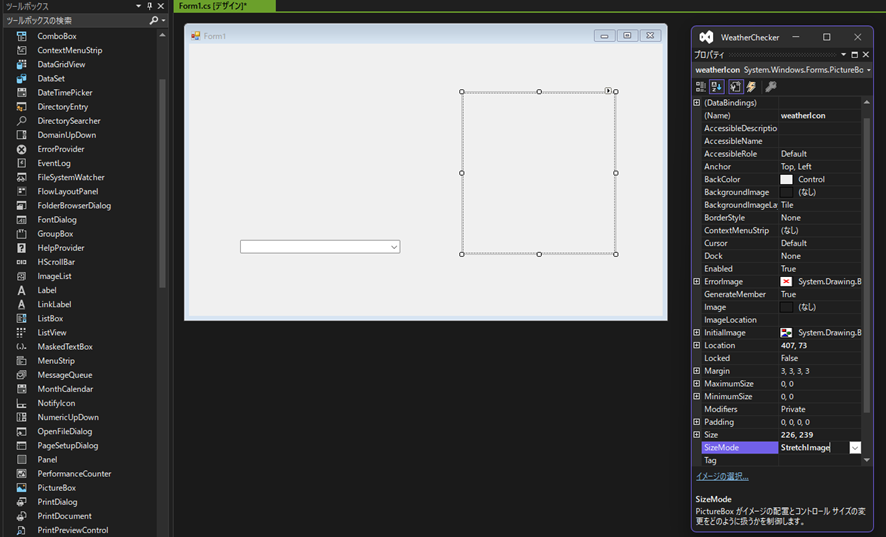Expand the Size property
Viewport: 886px width, 537px height.
pos(697,435)
